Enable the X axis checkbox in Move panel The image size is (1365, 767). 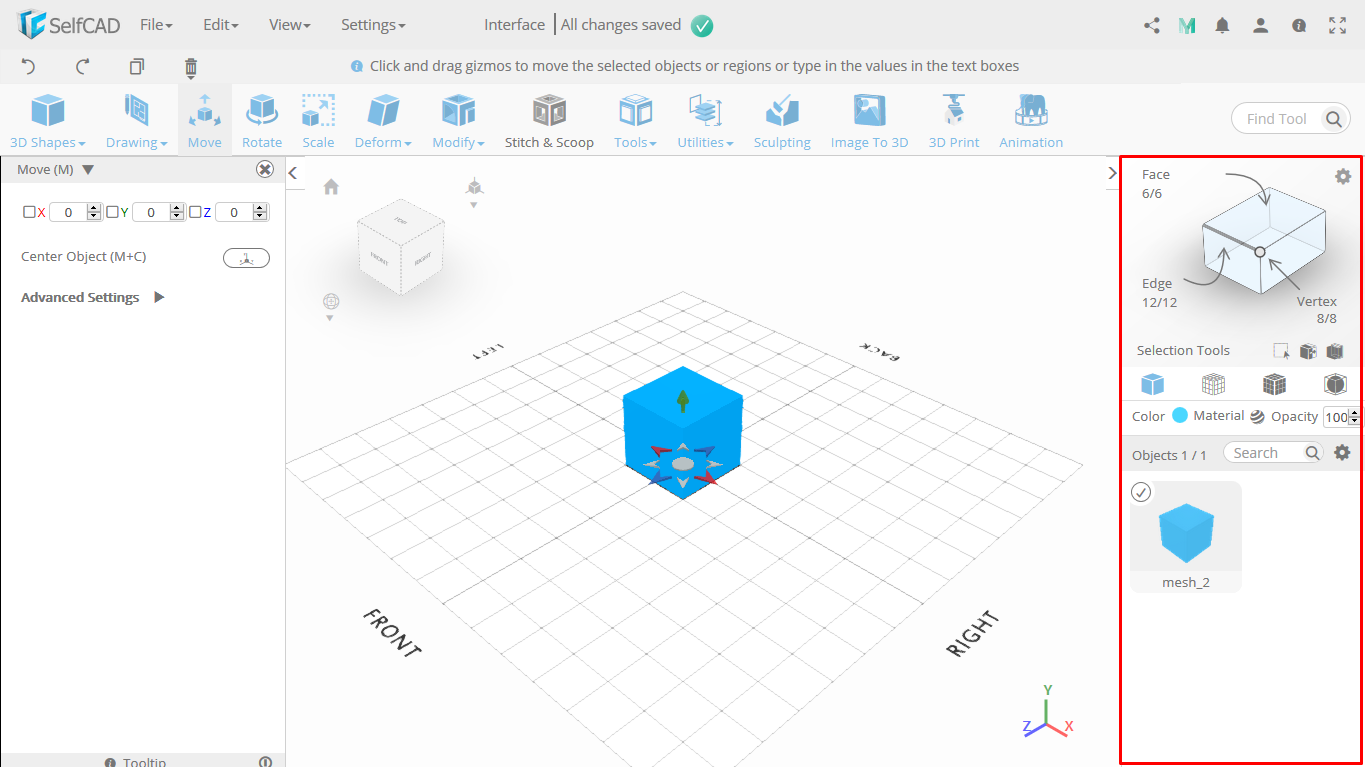click(28, 211)
